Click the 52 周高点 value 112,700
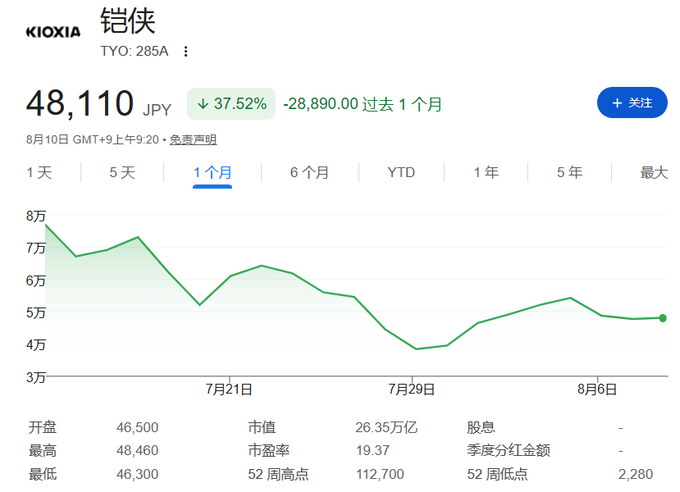680x492 pixels. click(380, 474)
